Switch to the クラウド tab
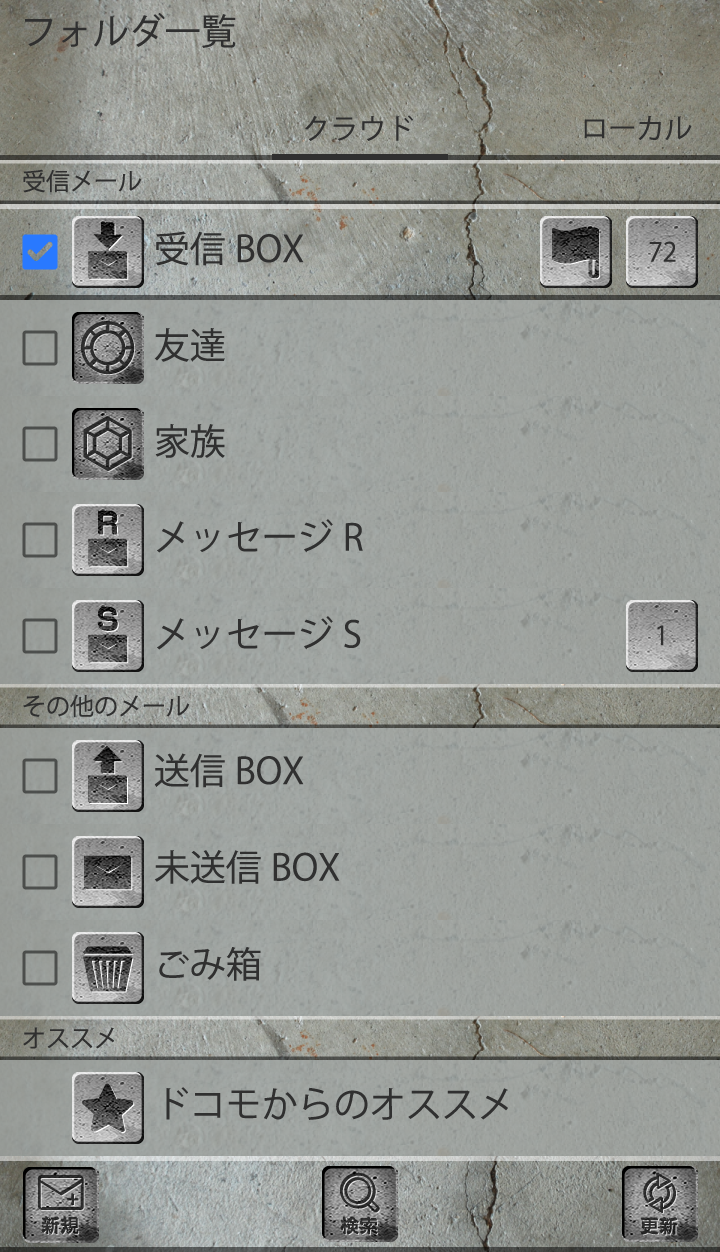The image size is (720, 1252). (359, 129)
